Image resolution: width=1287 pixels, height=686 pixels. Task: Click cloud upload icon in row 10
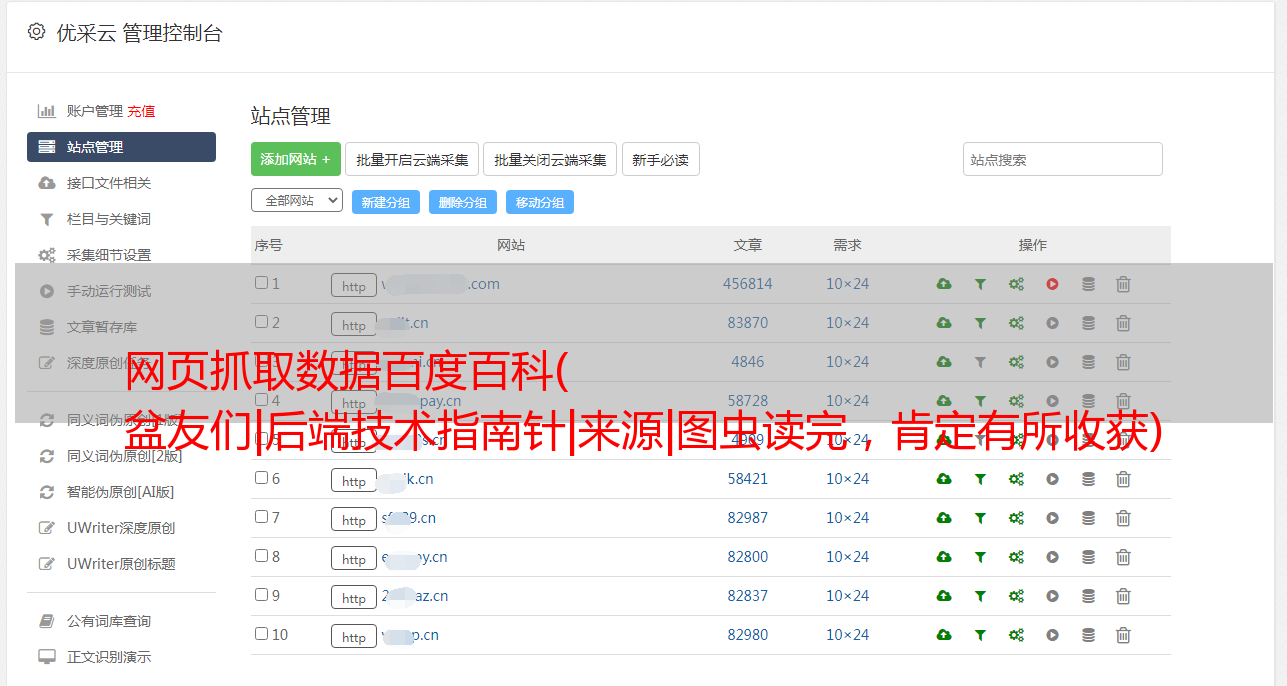coord(944,635)
